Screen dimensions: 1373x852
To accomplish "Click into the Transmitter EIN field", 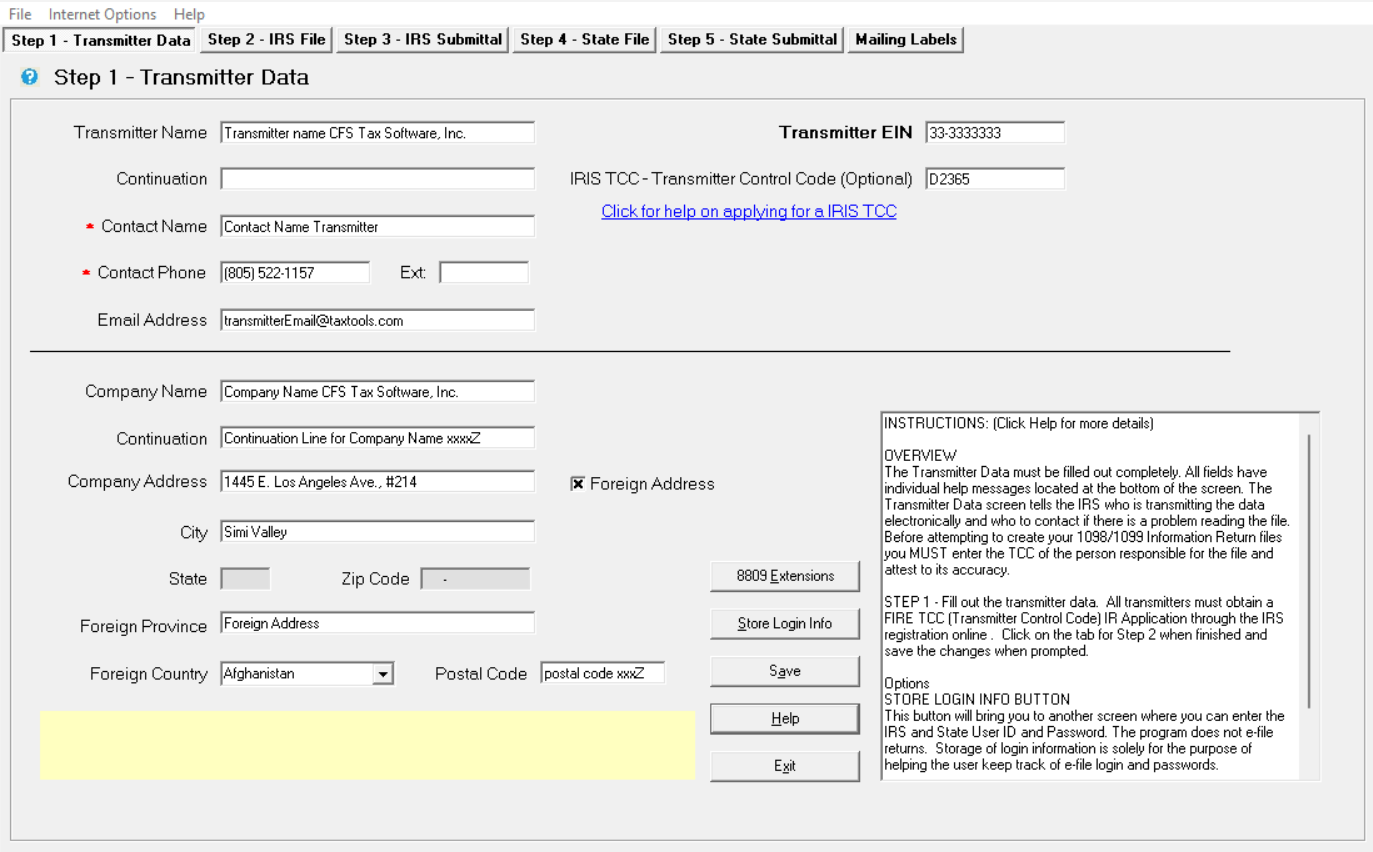I will pyautogui.click(x=995, y=132).
